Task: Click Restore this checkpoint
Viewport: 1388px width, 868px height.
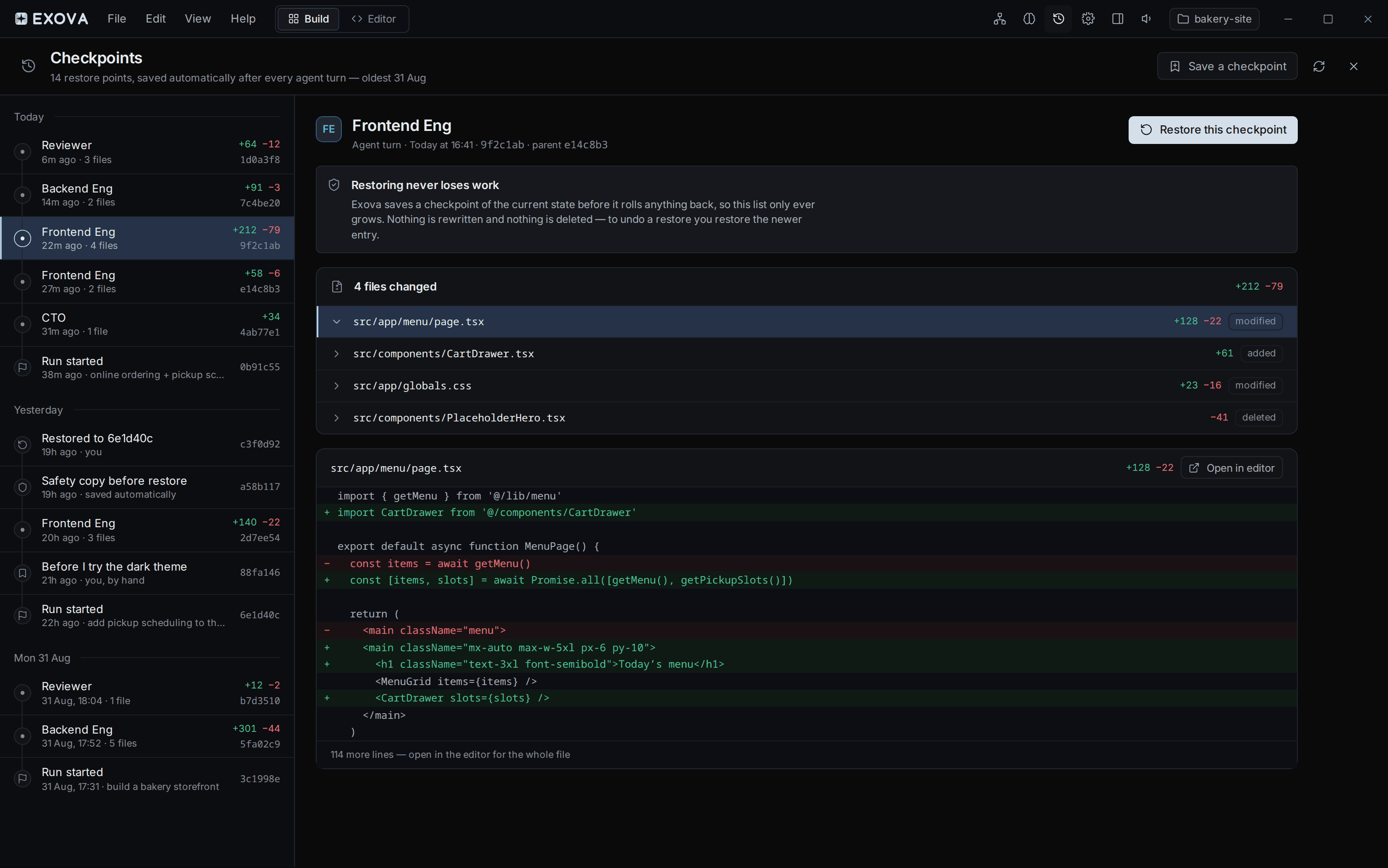Action: (1212, 131)
